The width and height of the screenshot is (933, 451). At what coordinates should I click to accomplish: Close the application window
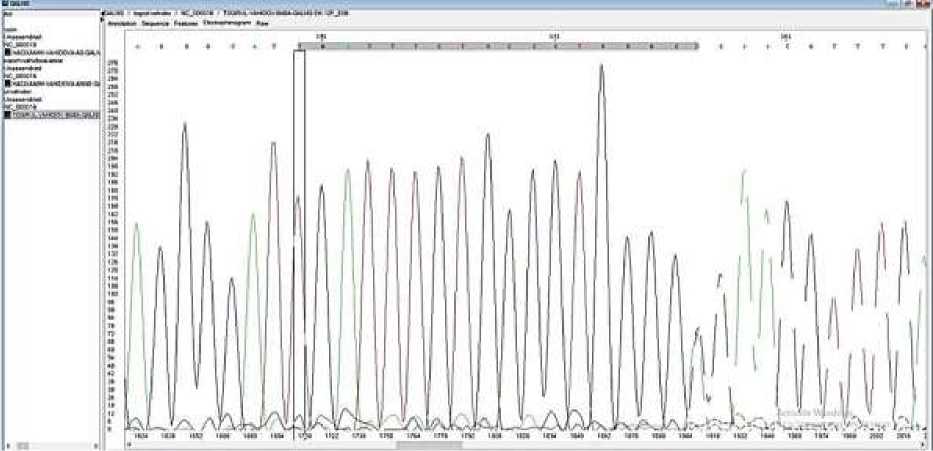coord(925,3)
